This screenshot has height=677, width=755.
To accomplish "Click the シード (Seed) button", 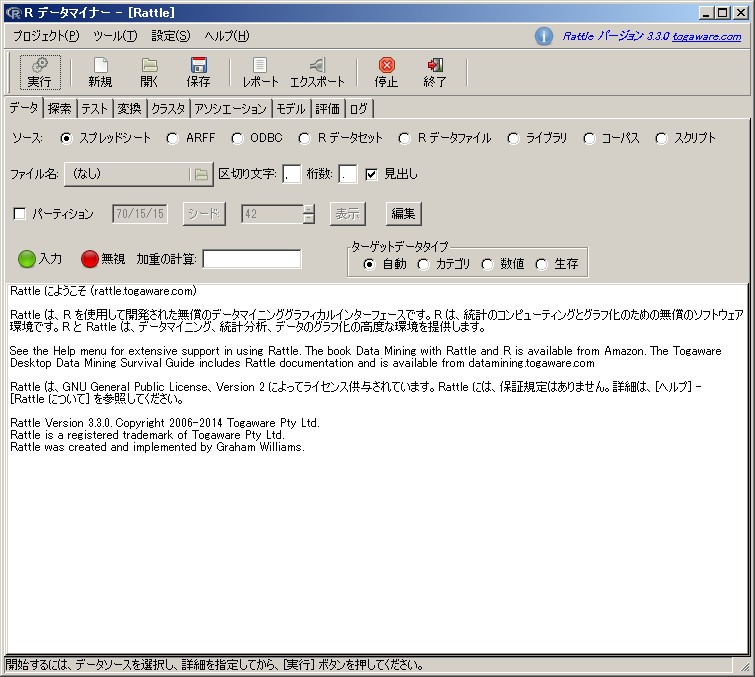I will (204, 214).
